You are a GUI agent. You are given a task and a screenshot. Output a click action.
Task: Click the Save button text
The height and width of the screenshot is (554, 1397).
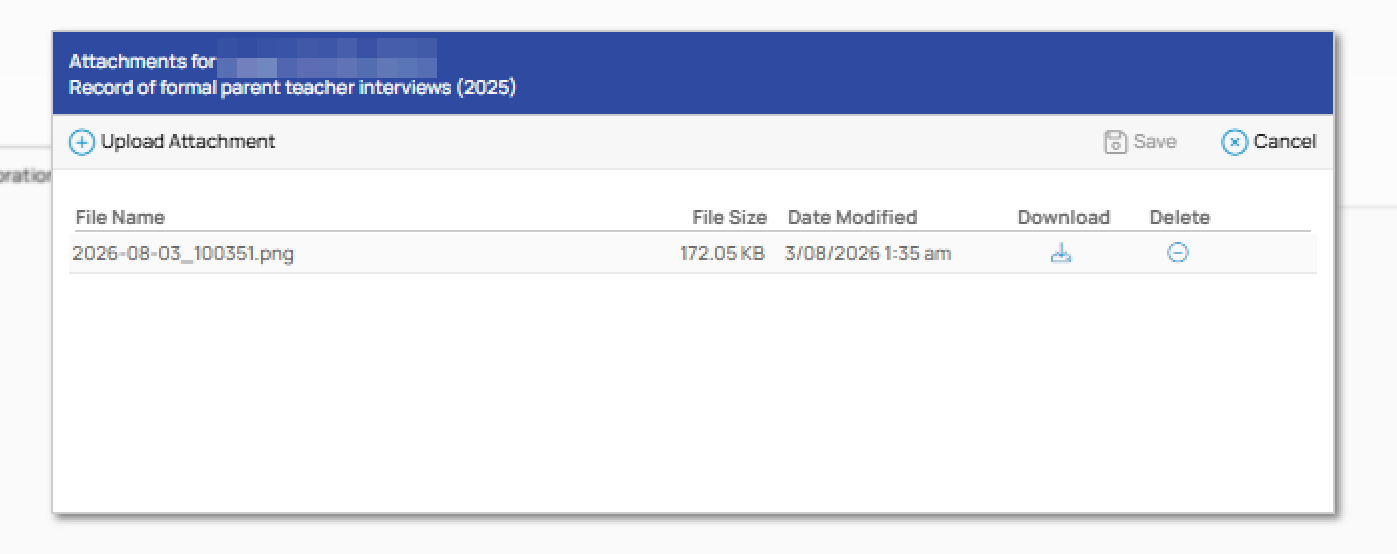pos(1155,142)
